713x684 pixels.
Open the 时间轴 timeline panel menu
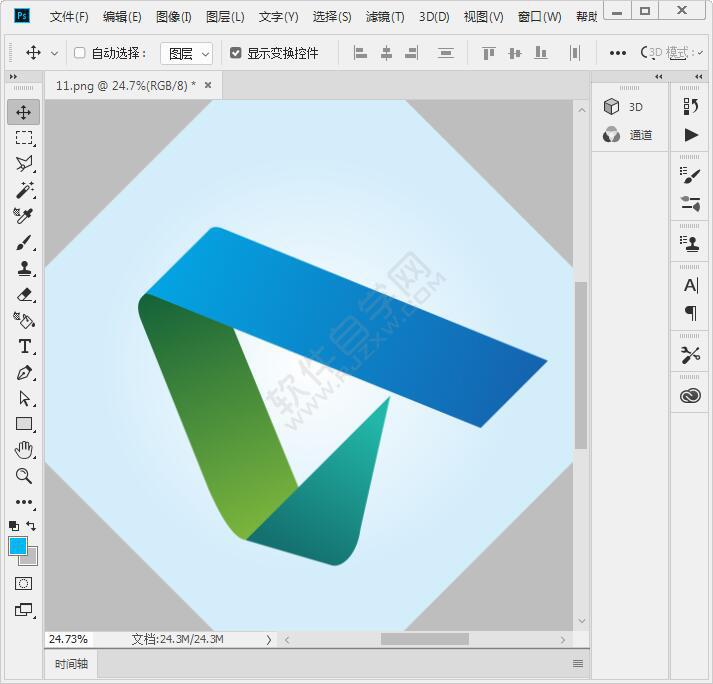pos(578,664)
